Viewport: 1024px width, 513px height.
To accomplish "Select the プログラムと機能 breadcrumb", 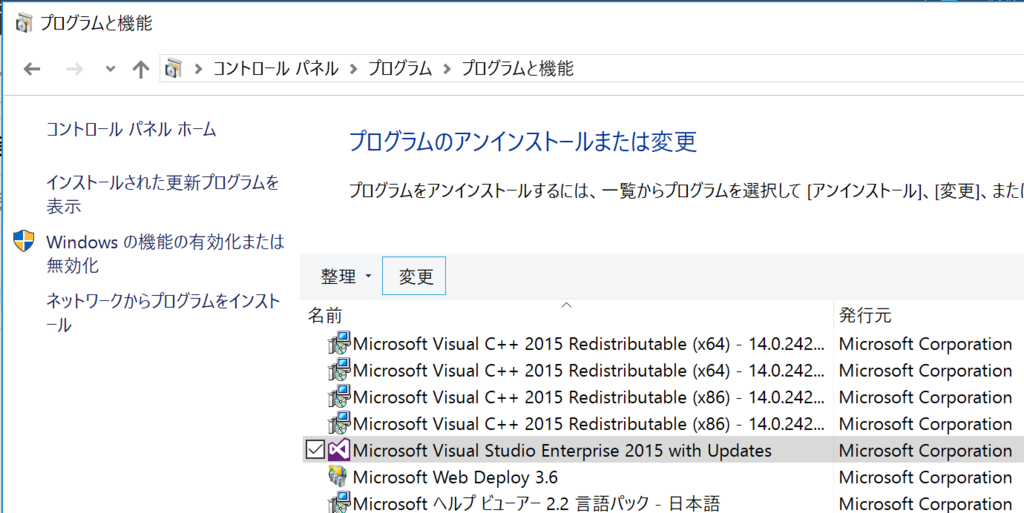I will coord(517,68).
